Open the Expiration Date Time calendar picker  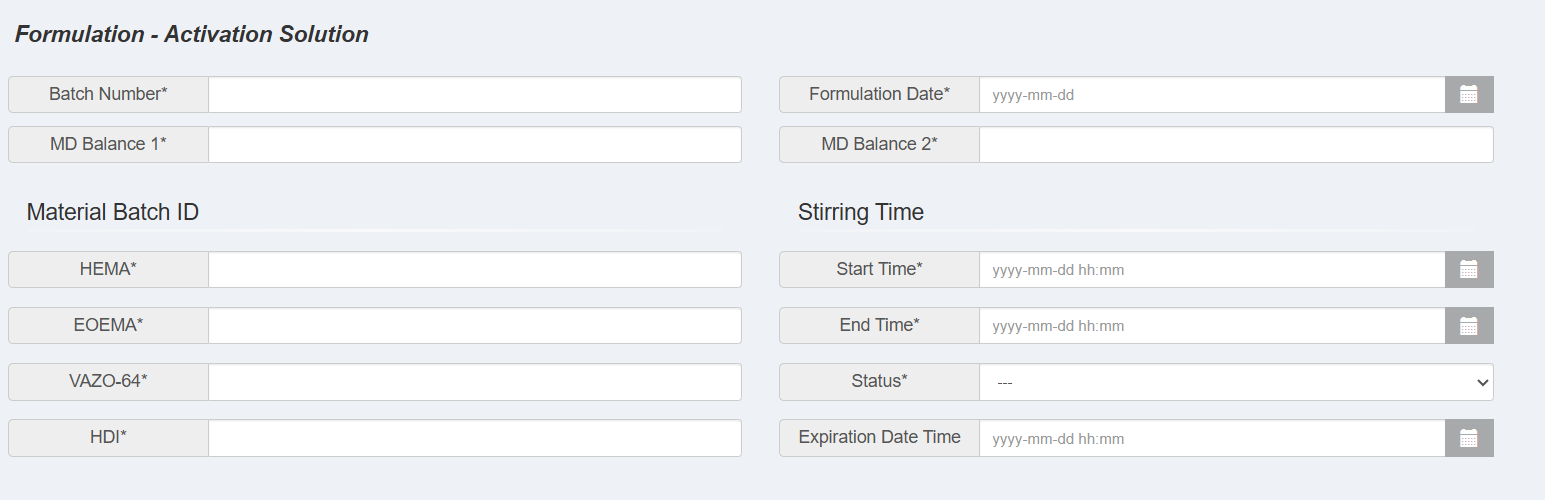[1468, 438]
